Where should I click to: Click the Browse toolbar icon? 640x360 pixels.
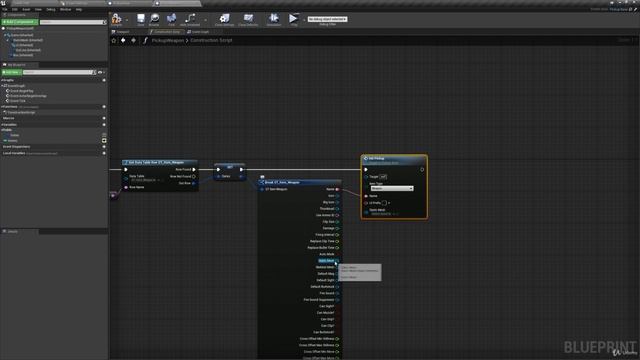pos(154,19)
